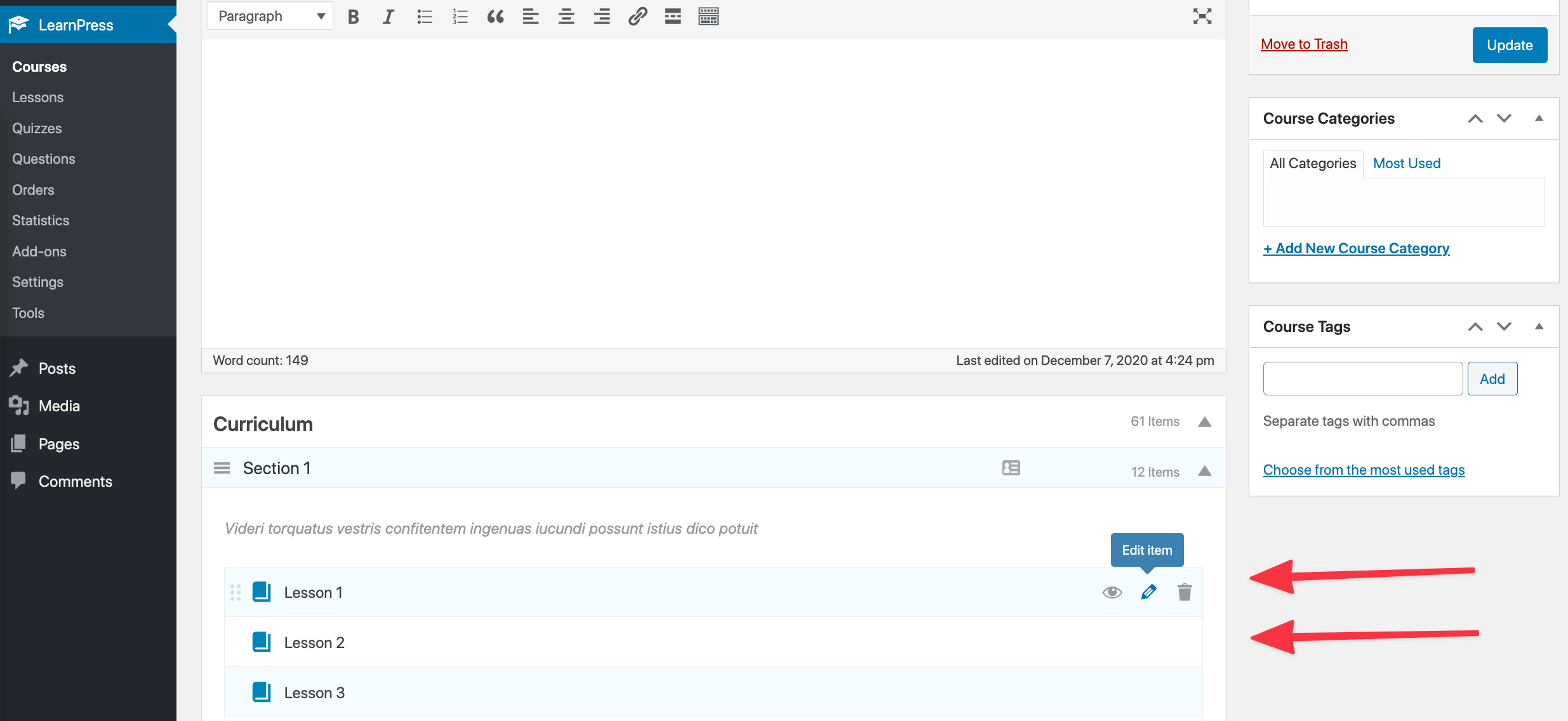Click Add New Course Category link
Screen dimensions: 1568x721
[1357, 248]
